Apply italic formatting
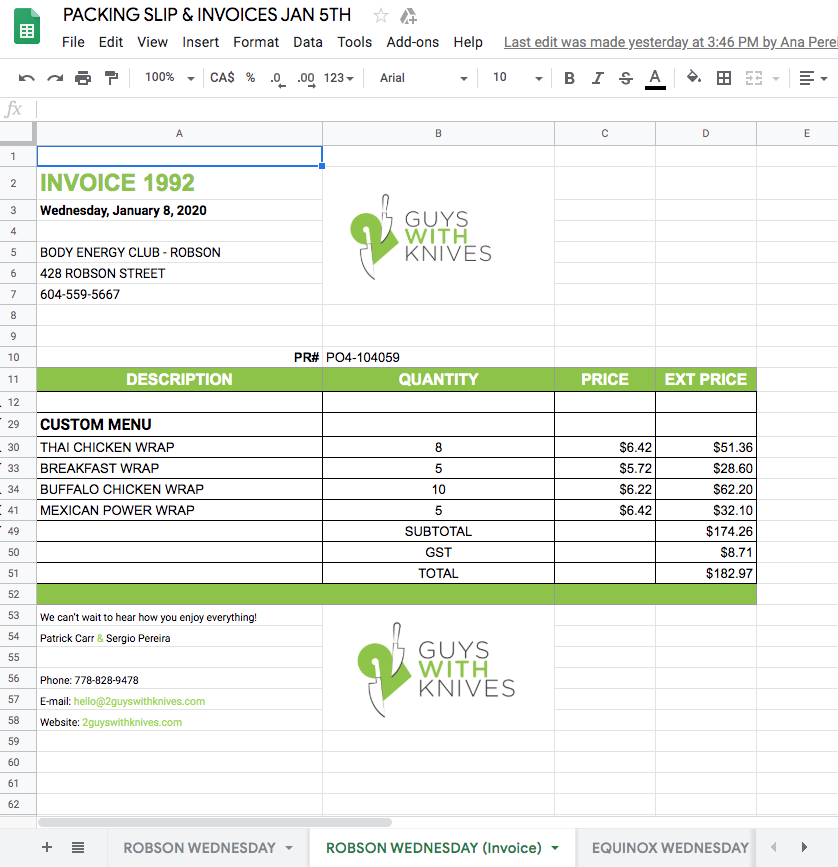Viewport: 838px width, 867px height. [x=598, y=78]
